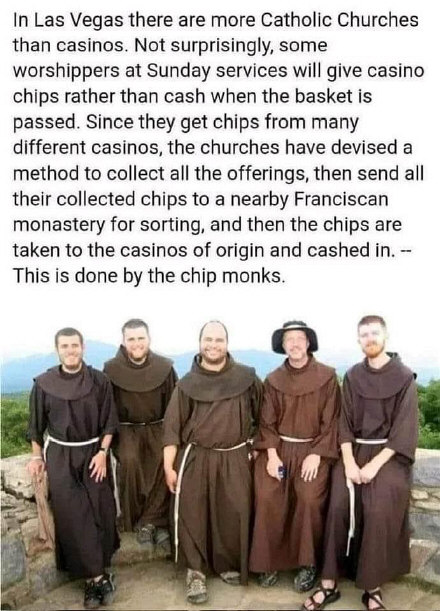
Task: Click the bald center monk's face
Action: point(214,343)
